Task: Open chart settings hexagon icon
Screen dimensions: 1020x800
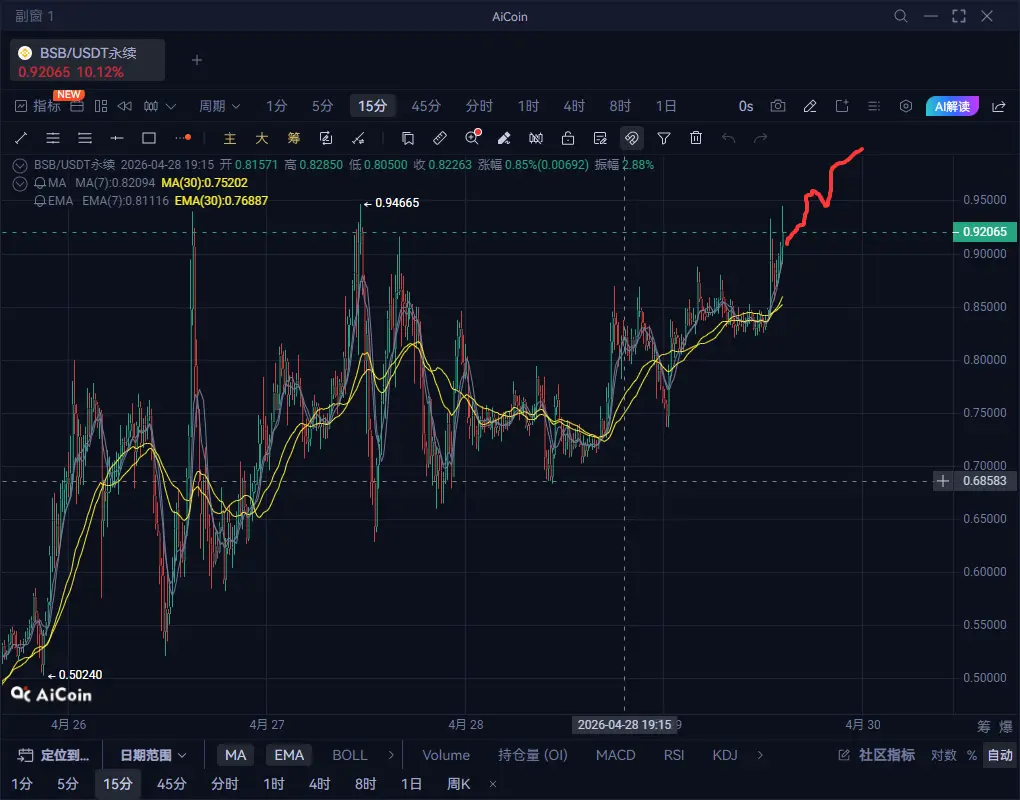Action: coord(906,106)
